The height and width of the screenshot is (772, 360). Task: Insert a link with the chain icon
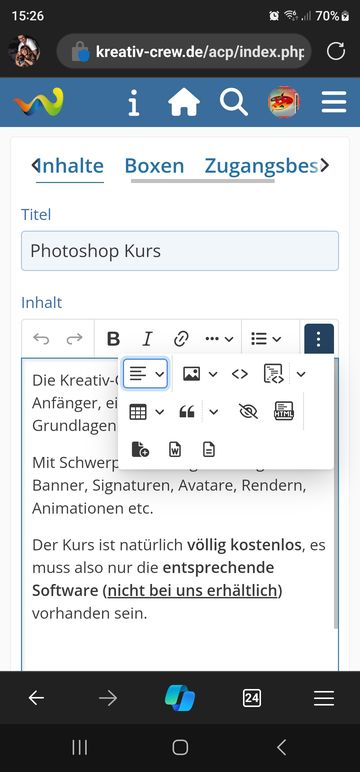181,339
